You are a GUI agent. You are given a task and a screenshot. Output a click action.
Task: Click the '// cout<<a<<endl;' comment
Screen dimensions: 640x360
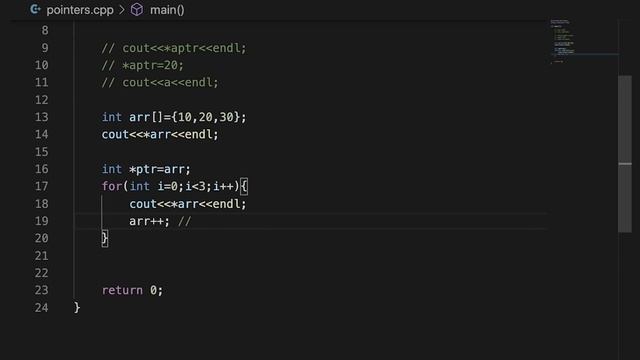click(160, 82)
